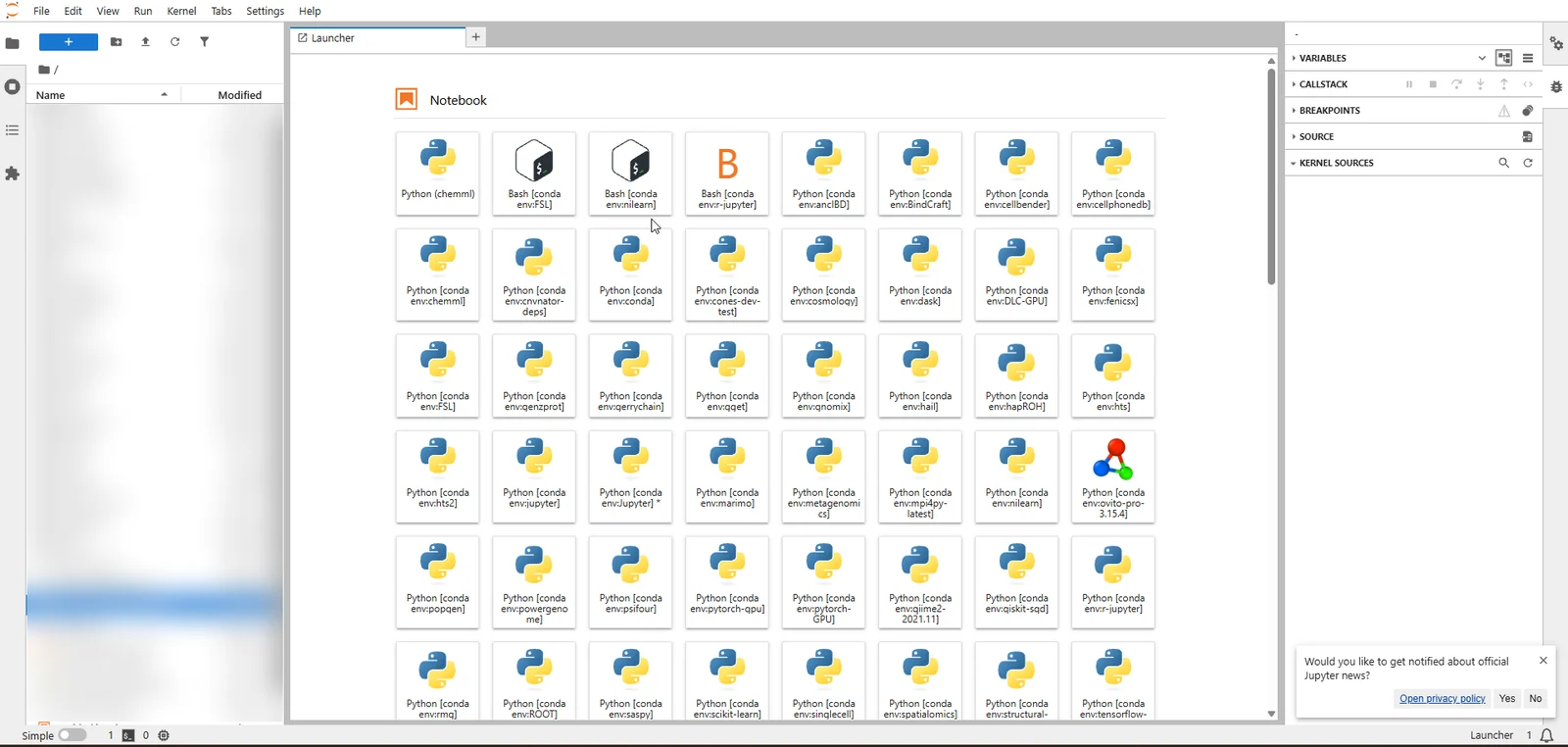Launch Python [conda env:ovito-pro-3.15.4] notebook
This screenshot has width=1568, height=747.
pos(1113,476)
